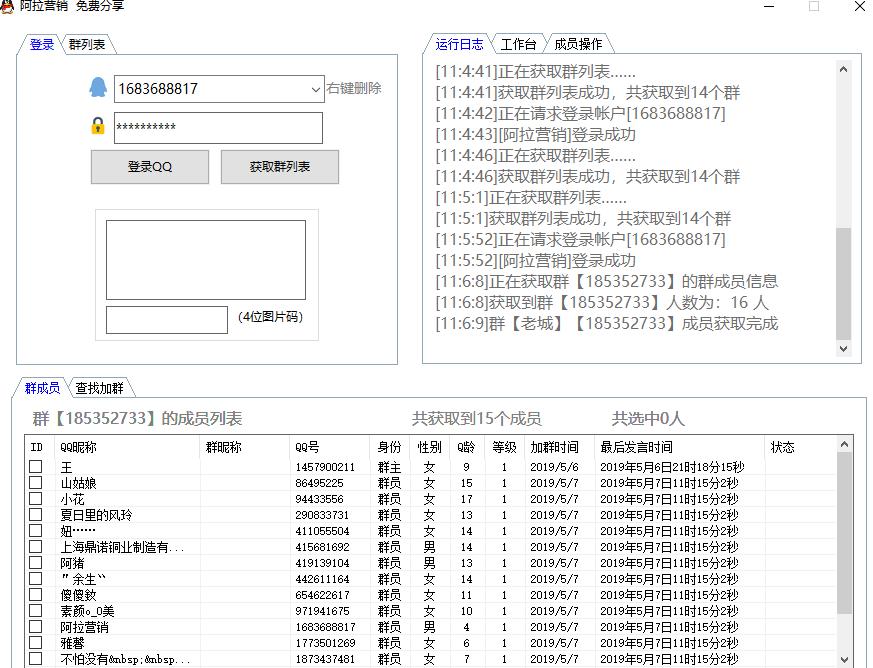
Task: Select QQ number 1457900211 in list
Action: [x=325, y=467]
